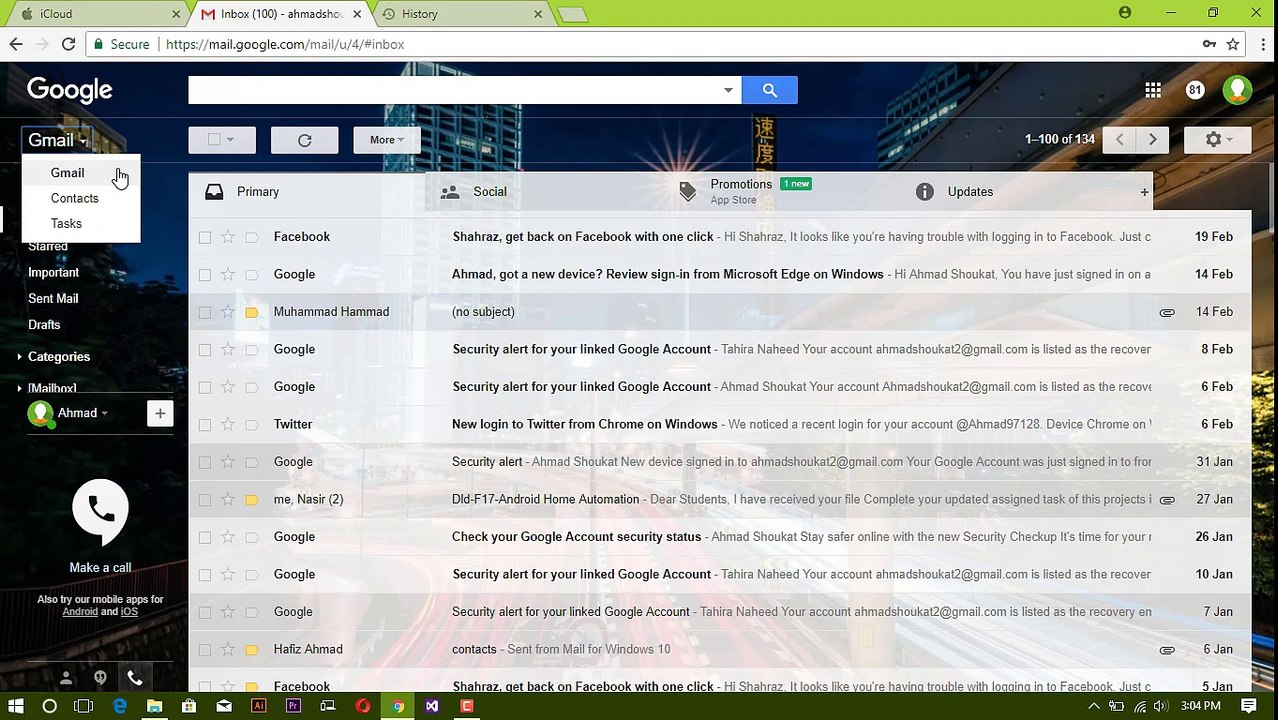This screenshot has height=720, width=1278.
Task: Open Task View in the taskbar
Action: pyautogui.click(x=84, y=706)
